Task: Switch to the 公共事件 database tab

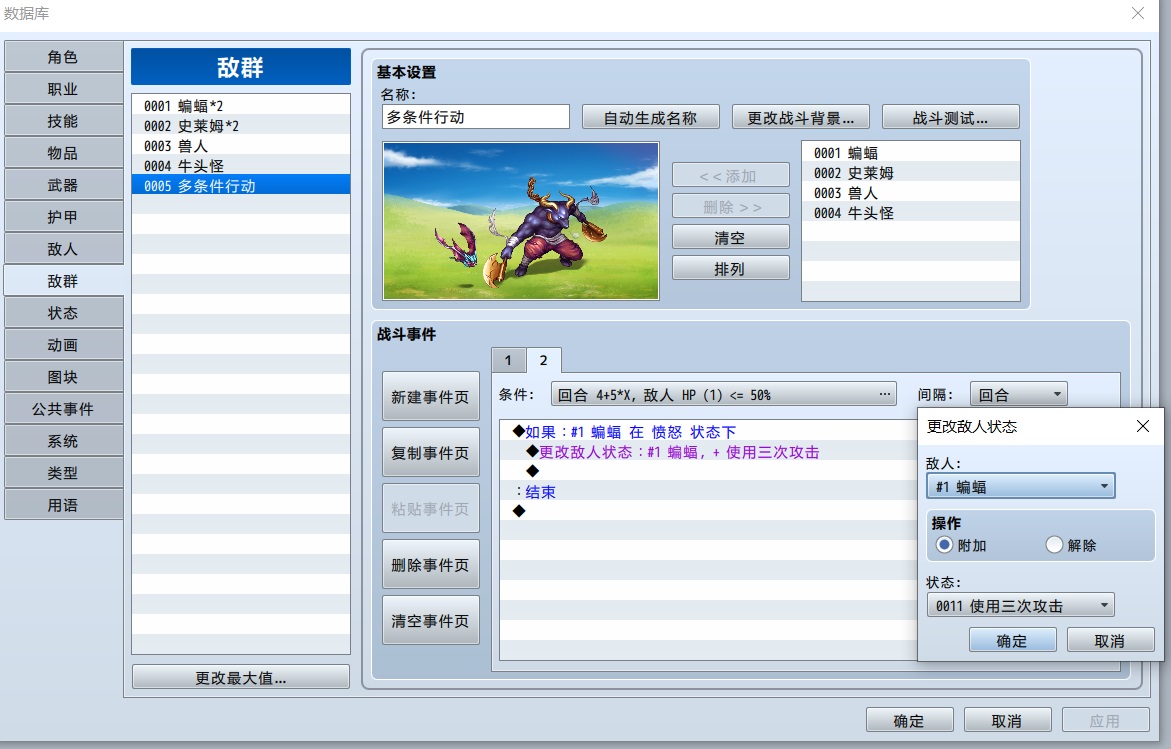Action: 63,409
